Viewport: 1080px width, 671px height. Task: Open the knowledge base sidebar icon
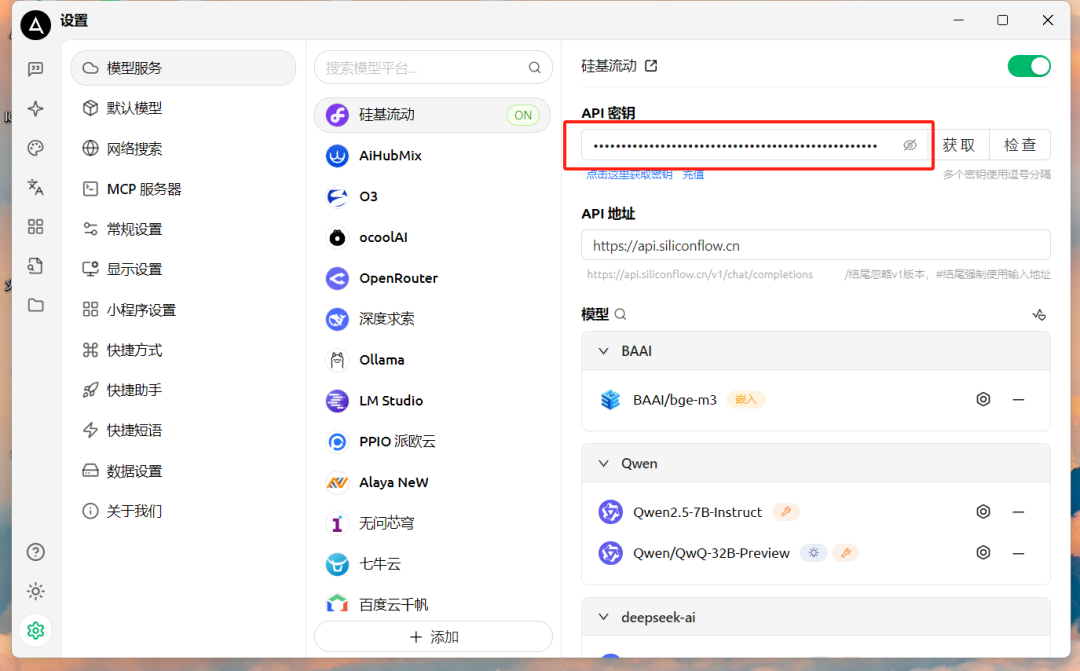tap(36, 266)
